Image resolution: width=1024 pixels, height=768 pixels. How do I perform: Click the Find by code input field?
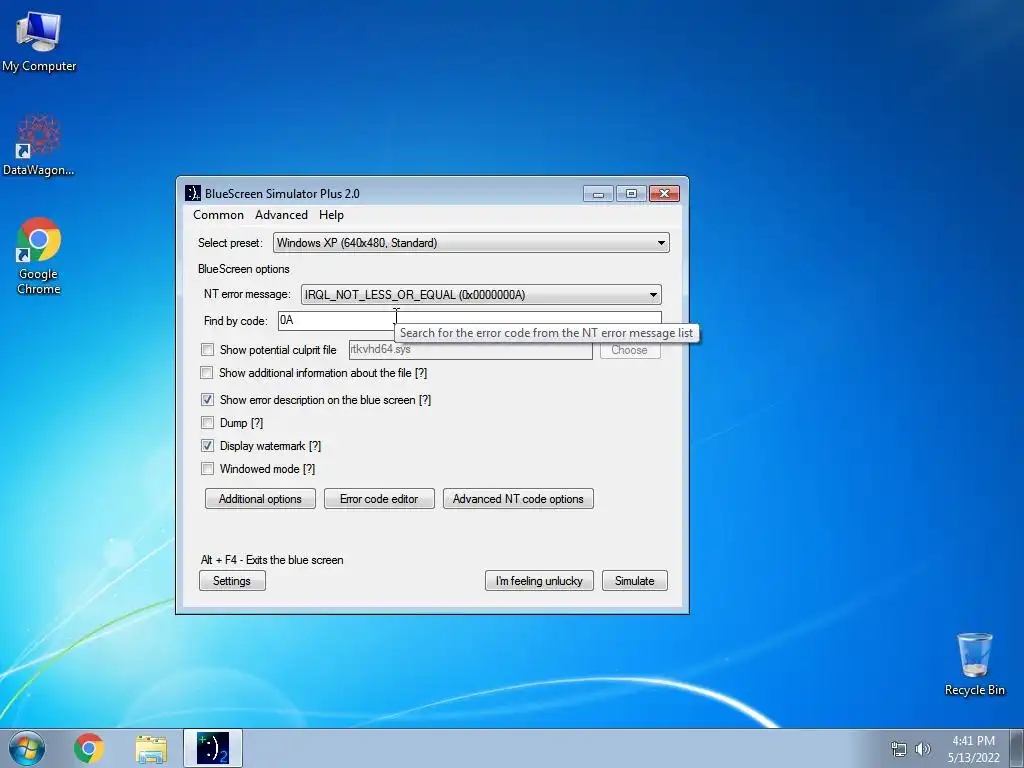[470, 320]
